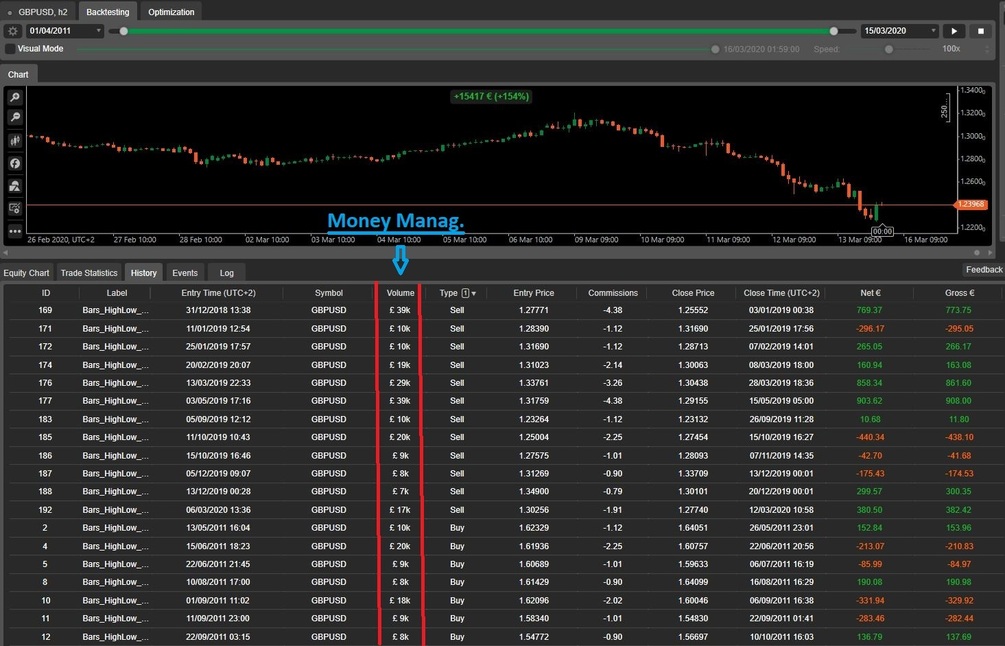Viewport: 1005px width, 646px height.
Task: Sort by the ID column header
Action: click(46, 293)
